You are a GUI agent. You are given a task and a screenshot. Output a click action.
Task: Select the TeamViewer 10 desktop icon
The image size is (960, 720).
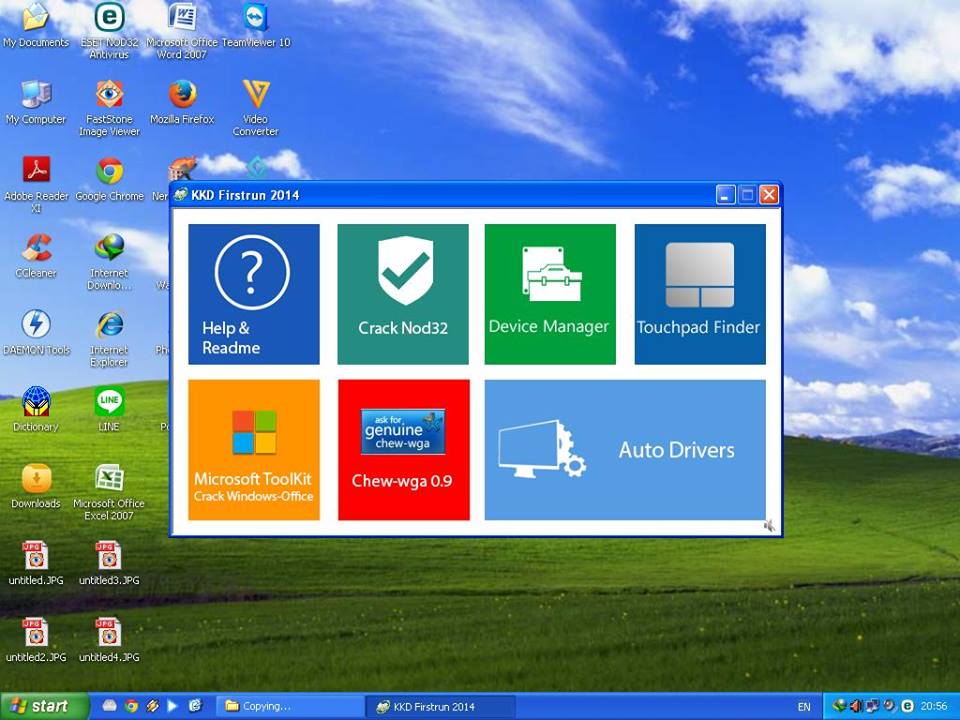pos(256,24)
